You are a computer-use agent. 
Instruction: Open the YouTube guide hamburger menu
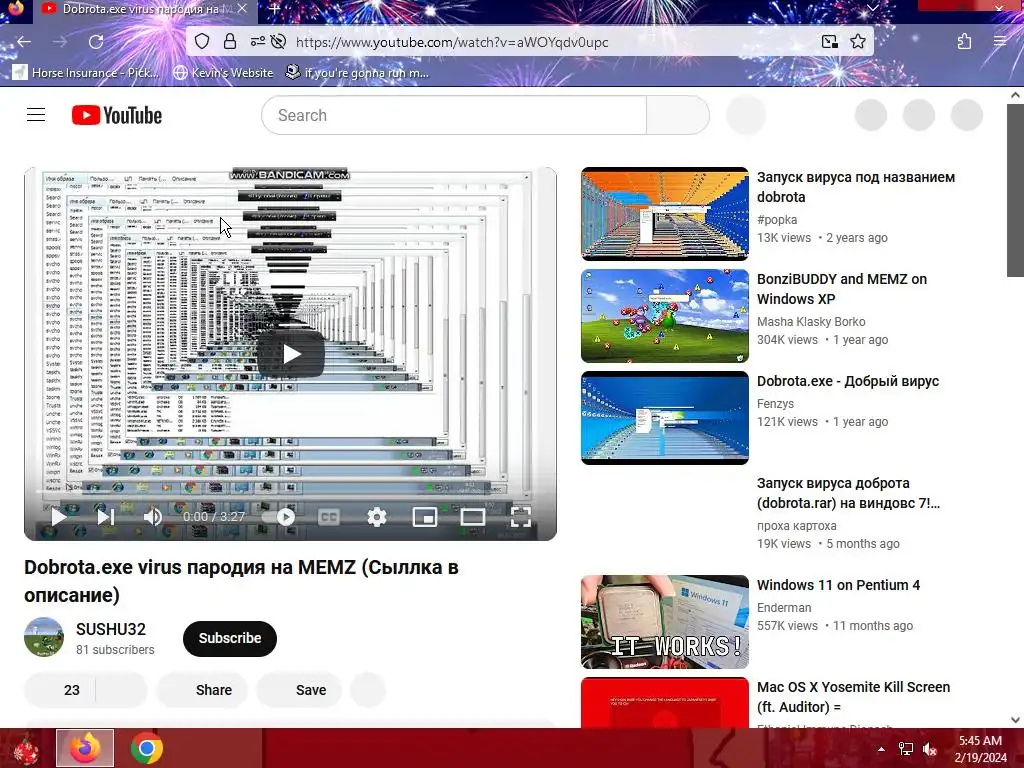point(36,115)
